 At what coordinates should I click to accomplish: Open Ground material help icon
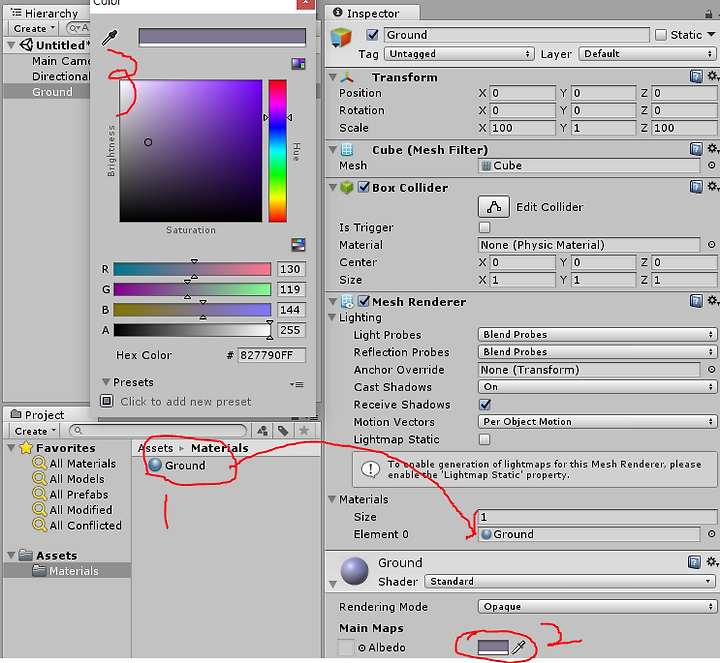(x=694, y=562)
